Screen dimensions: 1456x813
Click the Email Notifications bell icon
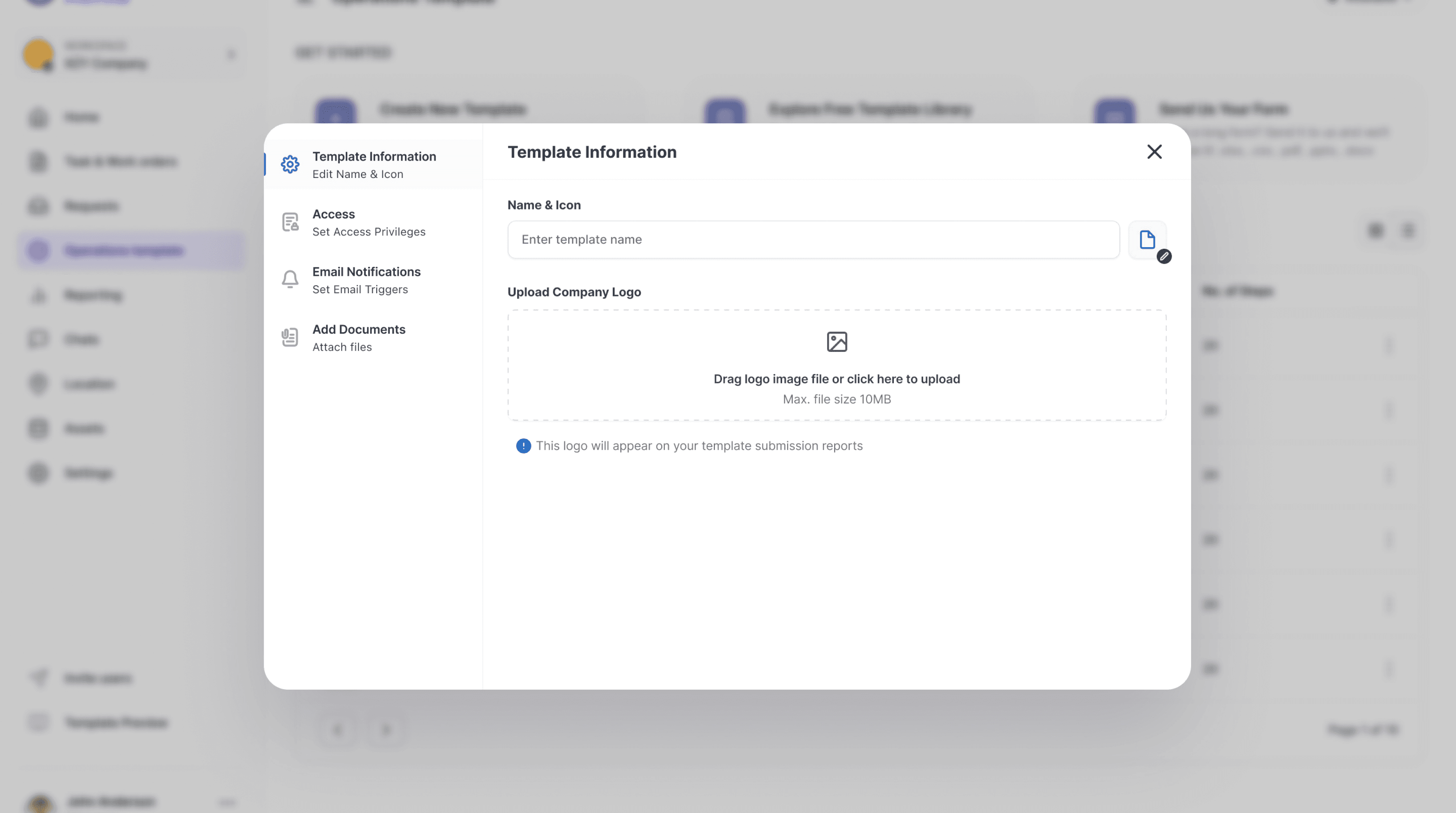pos(290,279)
